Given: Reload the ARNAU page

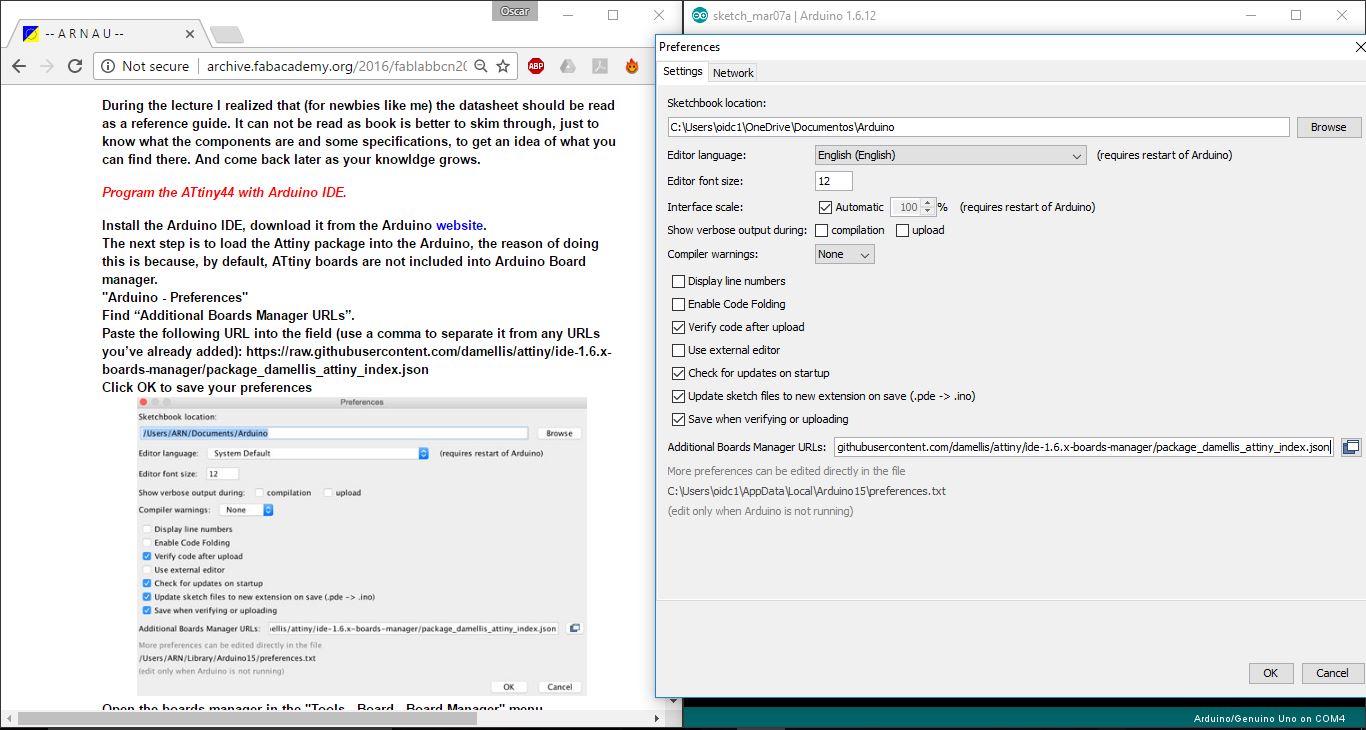Looking at the screenshot, I should tap(75, 66).
